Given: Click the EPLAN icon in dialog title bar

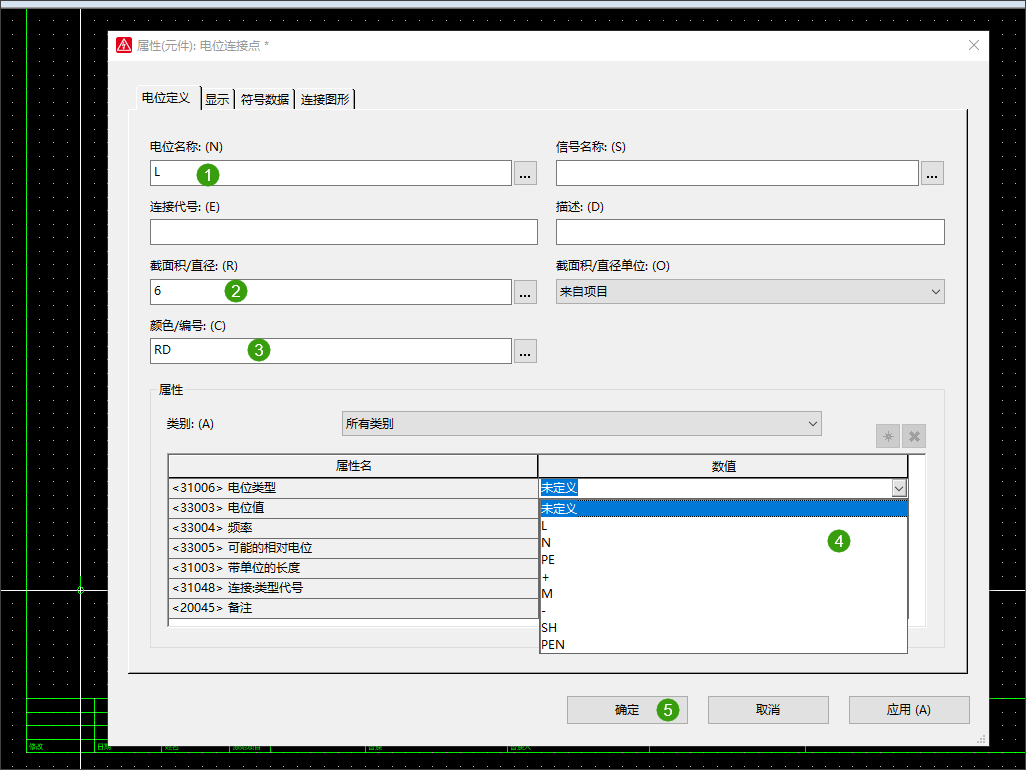Looking at the screenshot, I should [124, 45].
